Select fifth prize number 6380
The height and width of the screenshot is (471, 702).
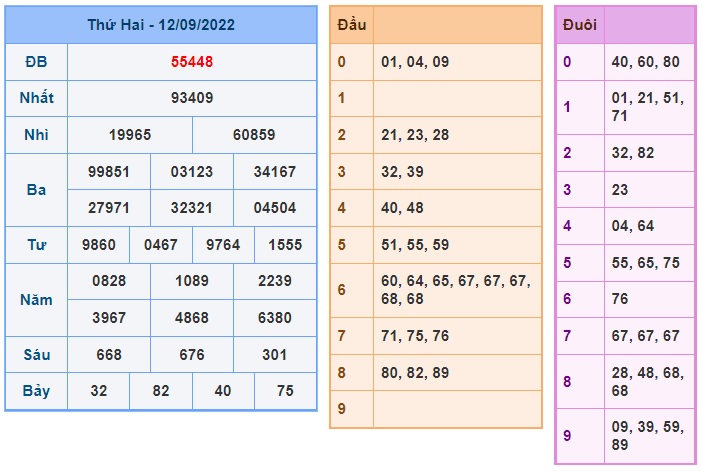(275, 318)
